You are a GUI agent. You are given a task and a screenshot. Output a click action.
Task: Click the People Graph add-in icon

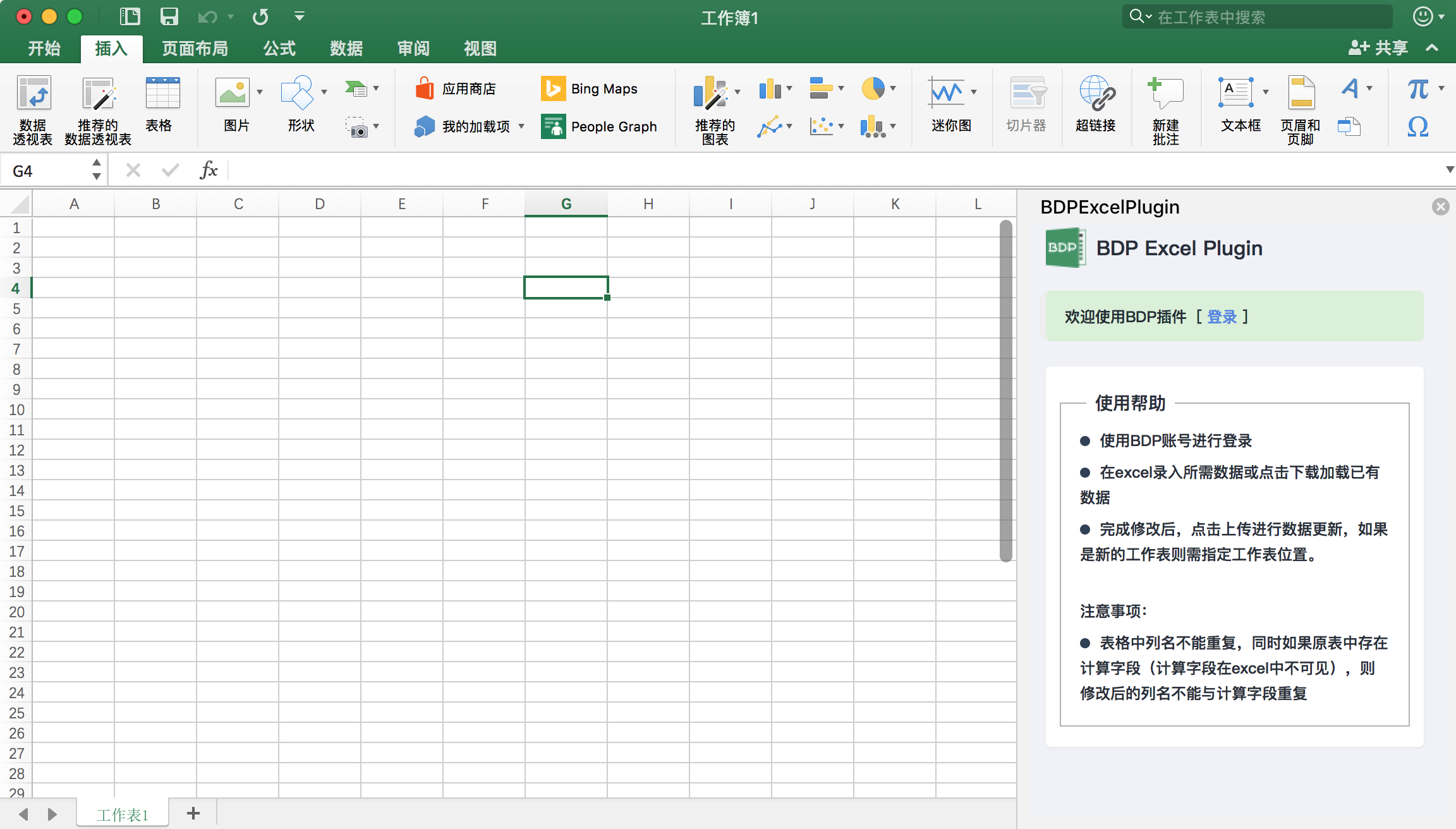555,126
